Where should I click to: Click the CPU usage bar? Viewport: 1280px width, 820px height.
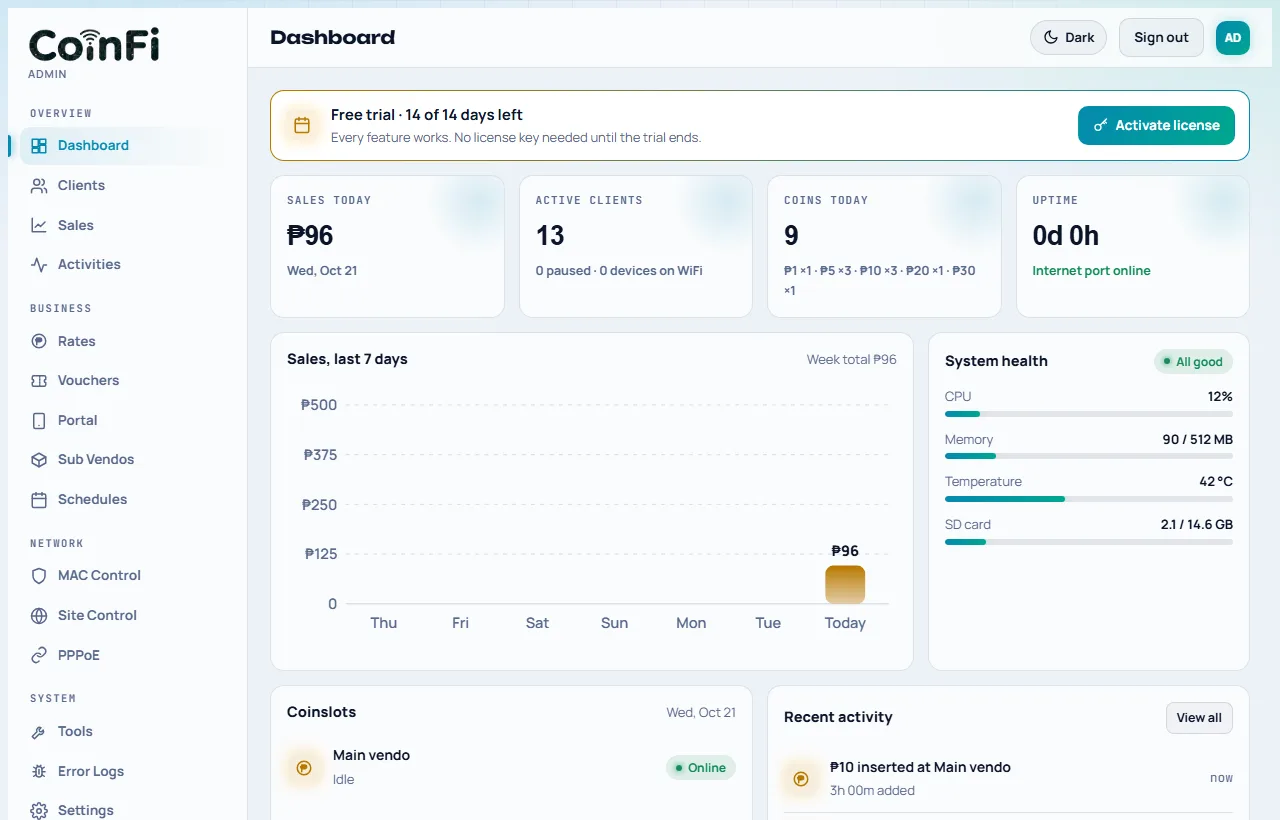[1089, 414]
